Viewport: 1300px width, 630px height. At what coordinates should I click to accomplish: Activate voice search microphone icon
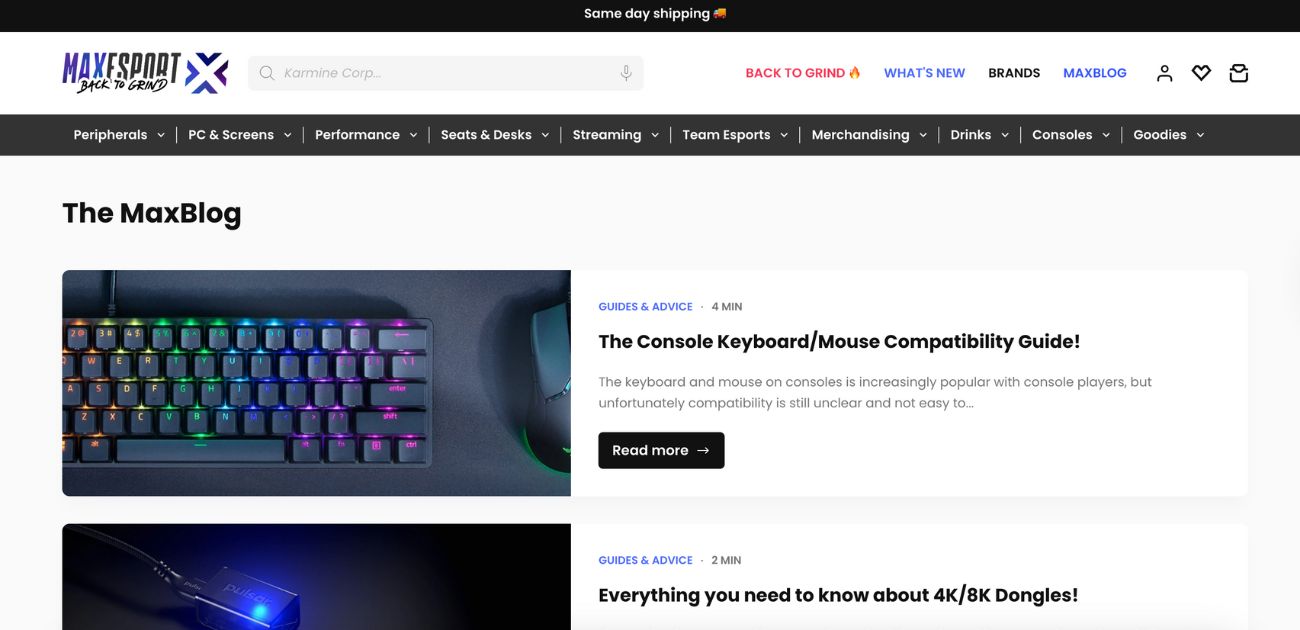click(x=626, y=73)
